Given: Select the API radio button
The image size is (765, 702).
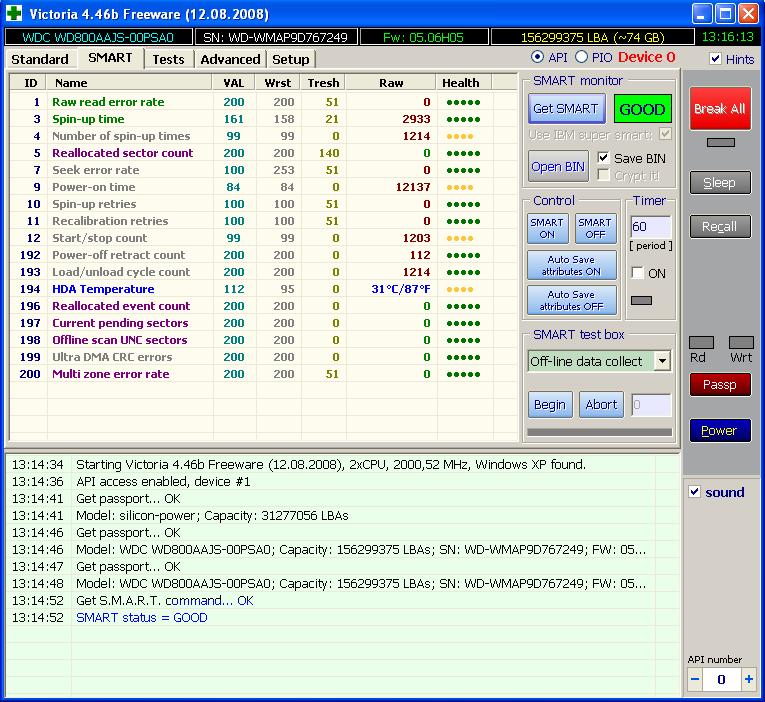Looking at the screenshot, I should coord(537,57).
